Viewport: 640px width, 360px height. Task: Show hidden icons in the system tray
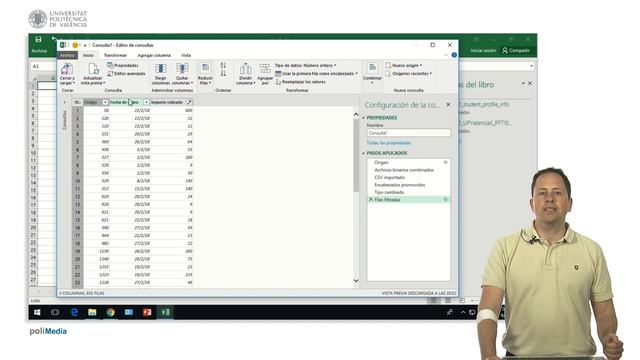463,312
